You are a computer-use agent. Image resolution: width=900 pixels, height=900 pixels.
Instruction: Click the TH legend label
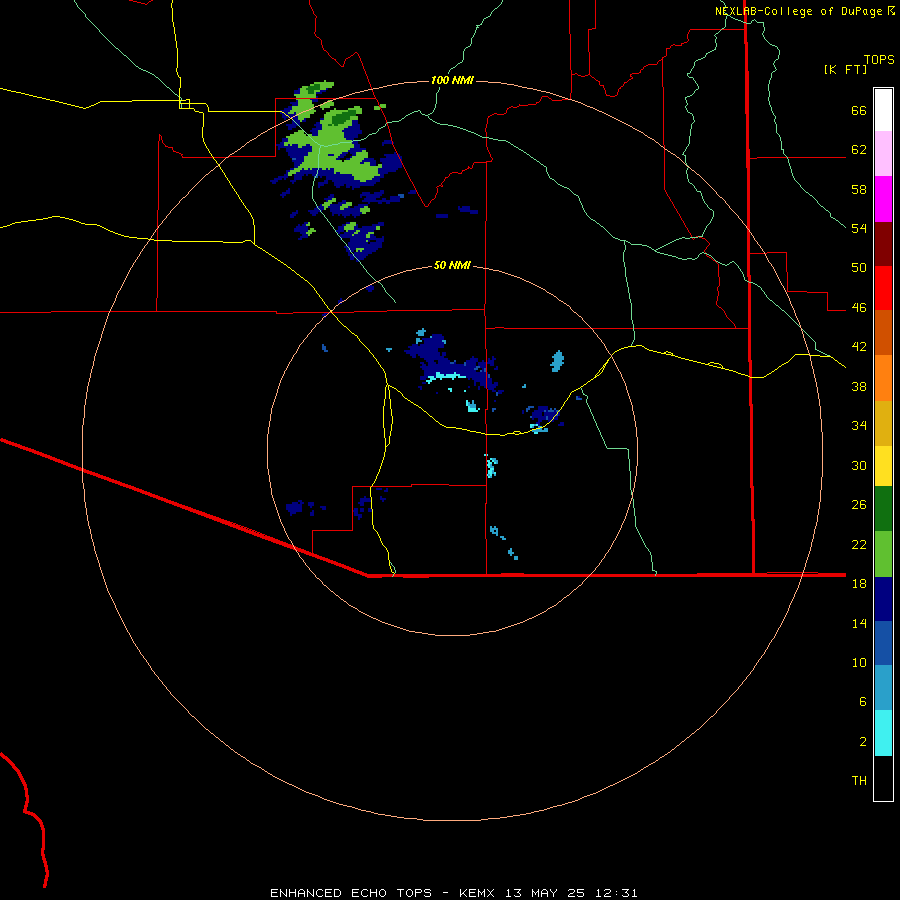pos(859,781)
